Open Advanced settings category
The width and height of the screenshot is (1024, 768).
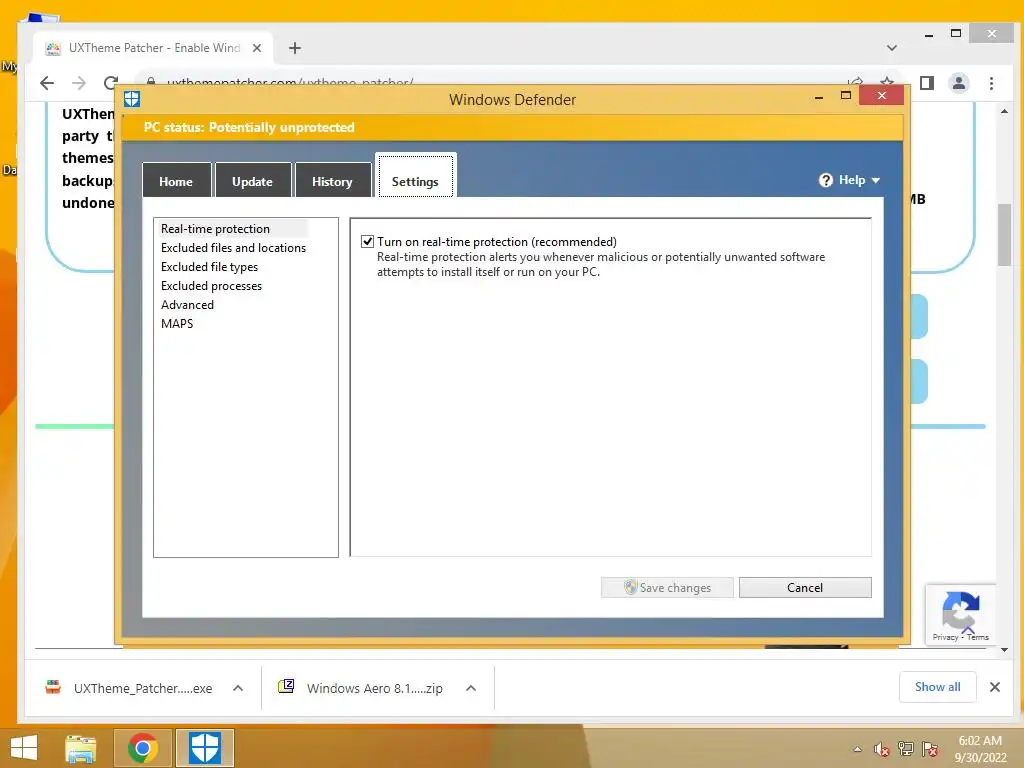coord(187,304)
